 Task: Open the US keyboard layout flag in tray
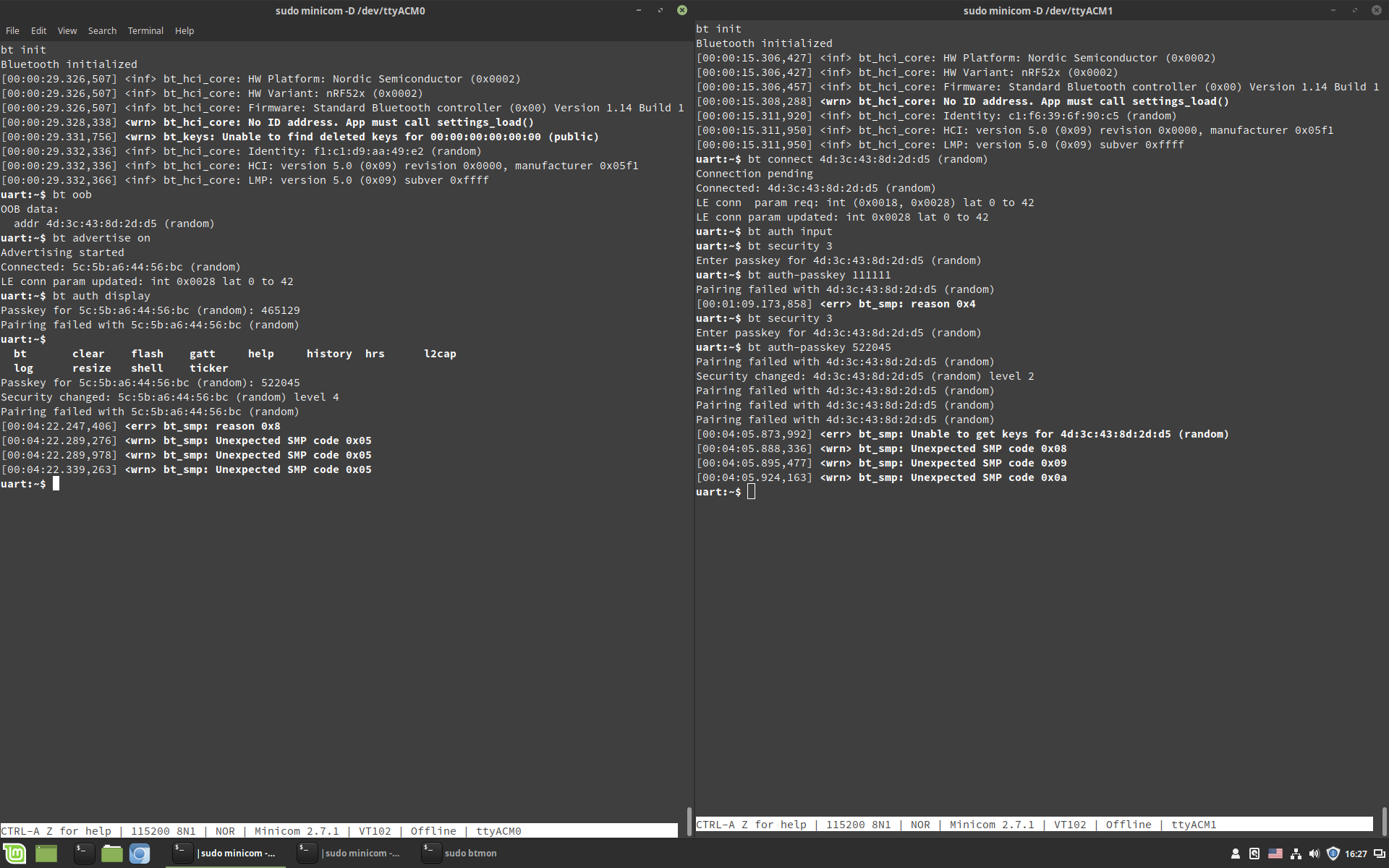1275,854
